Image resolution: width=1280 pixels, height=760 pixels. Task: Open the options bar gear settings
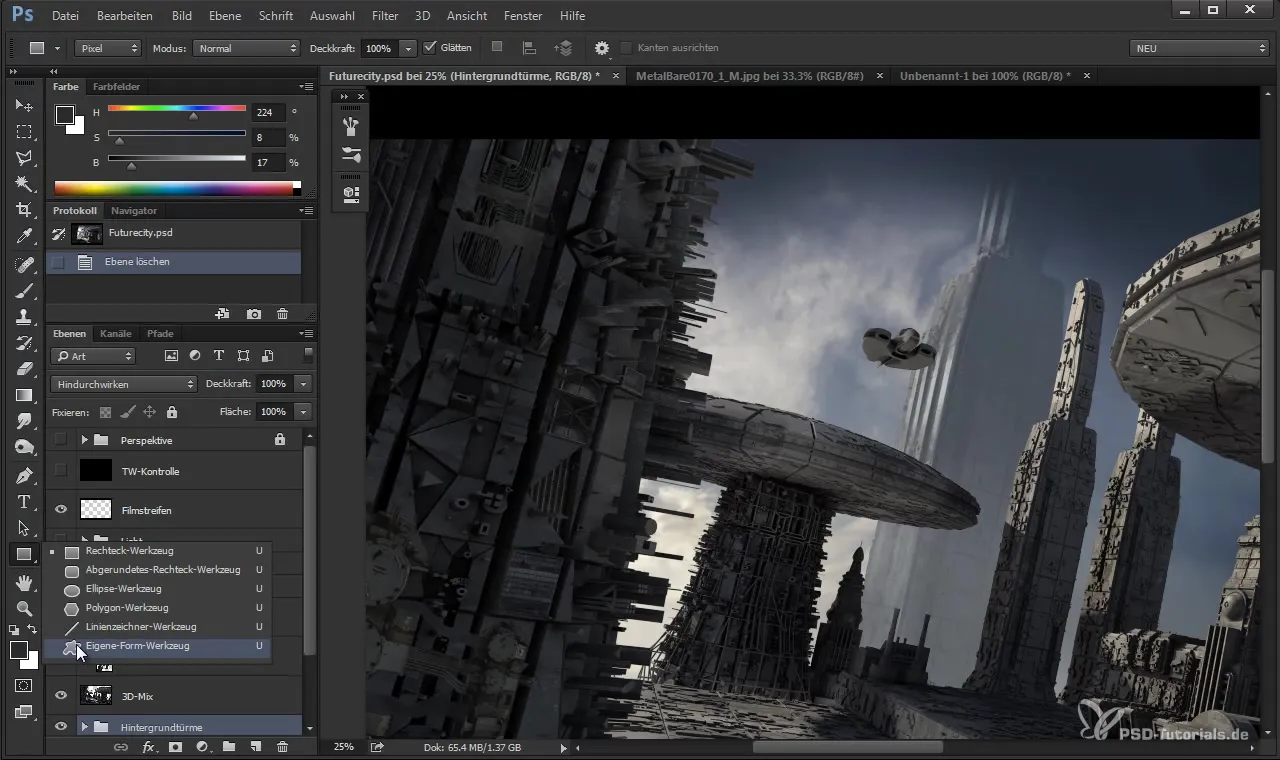pyautogui.click(x=602, y=48)
